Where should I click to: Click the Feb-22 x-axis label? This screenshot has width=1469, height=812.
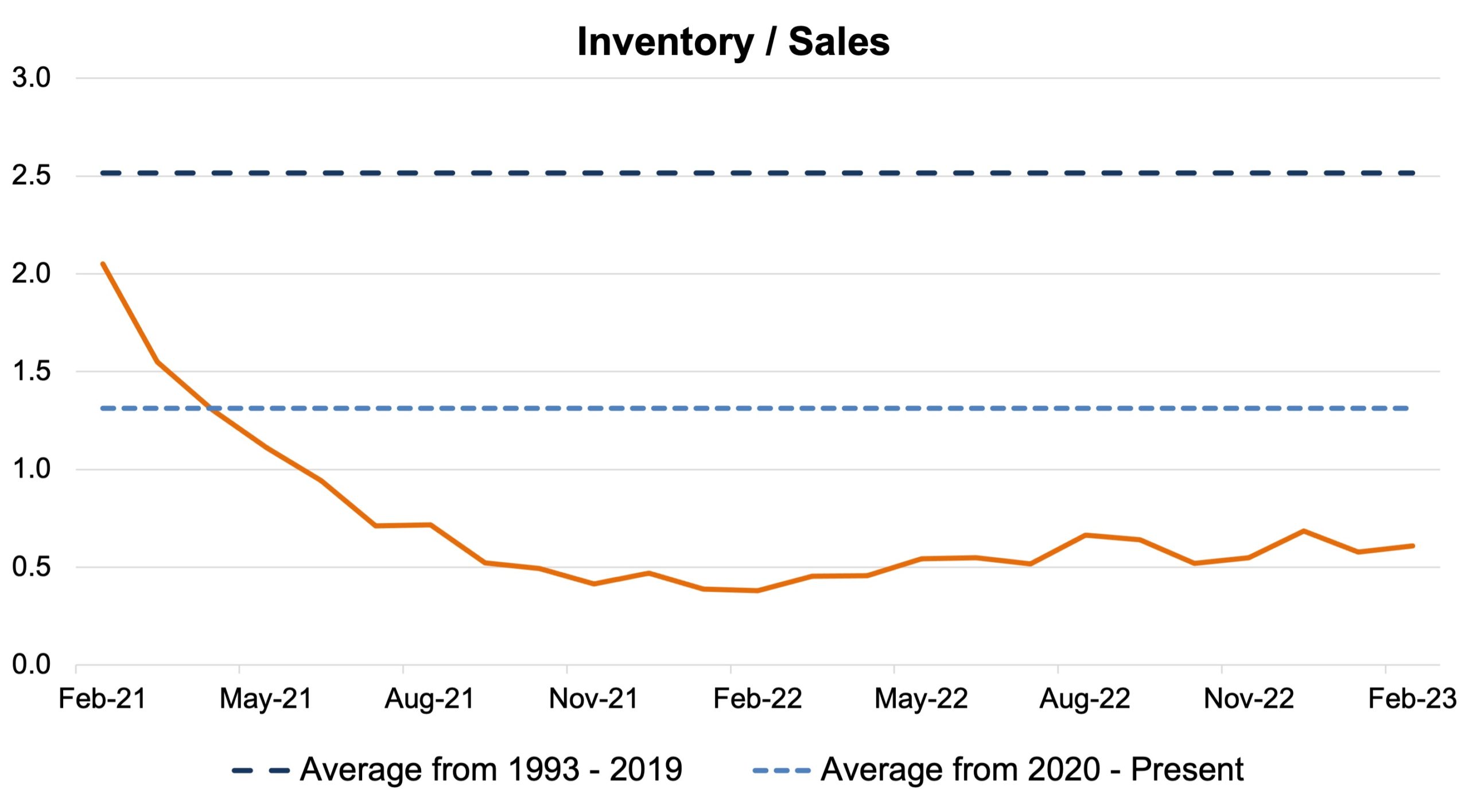(757, 699)
